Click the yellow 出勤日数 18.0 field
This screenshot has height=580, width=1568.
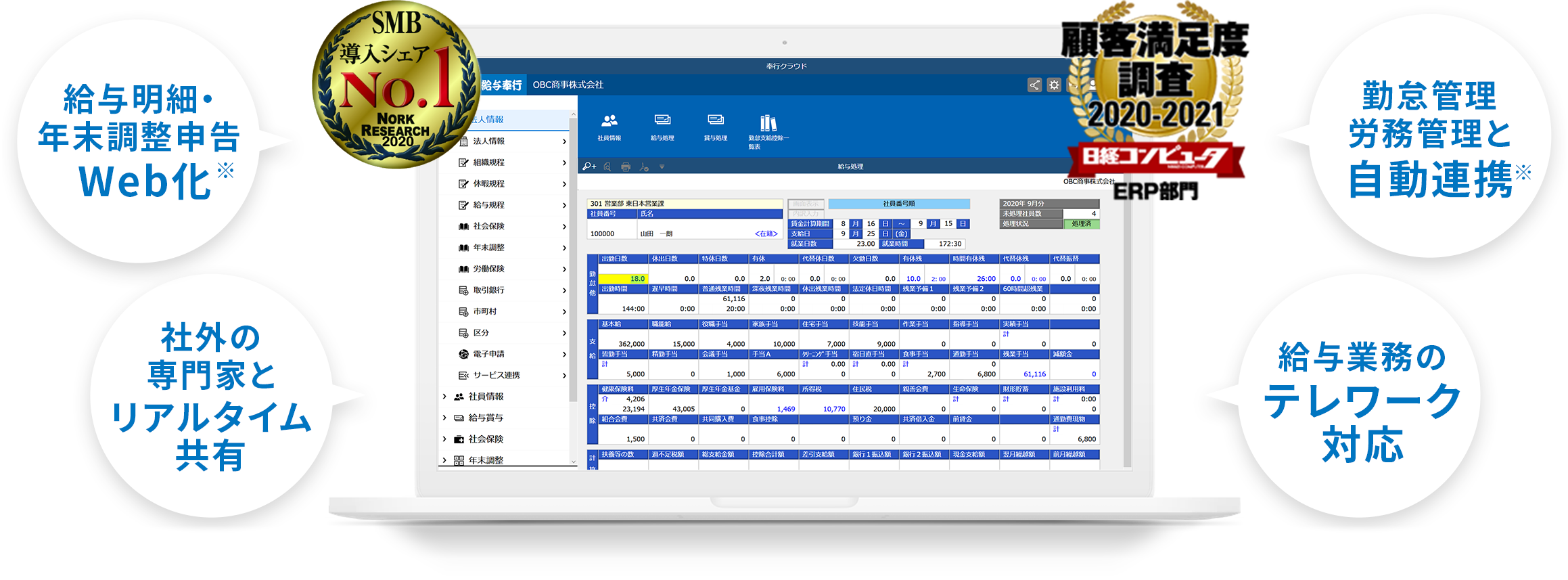pyautogui.click(x=623, y=279)
